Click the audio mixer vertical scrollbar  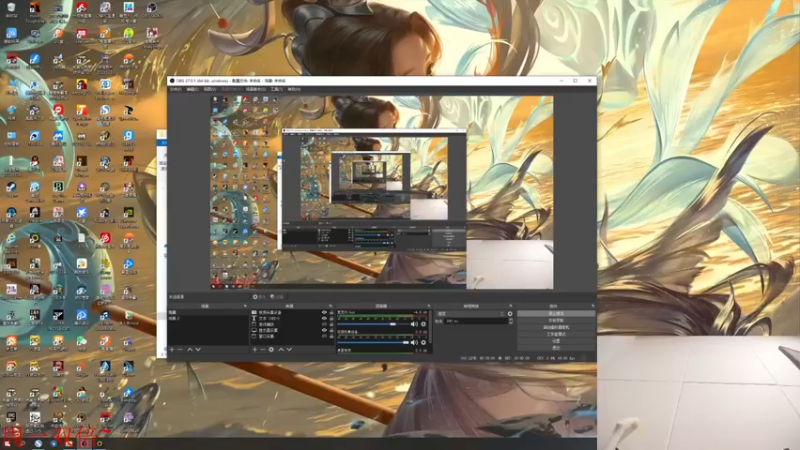coord(431,327)
